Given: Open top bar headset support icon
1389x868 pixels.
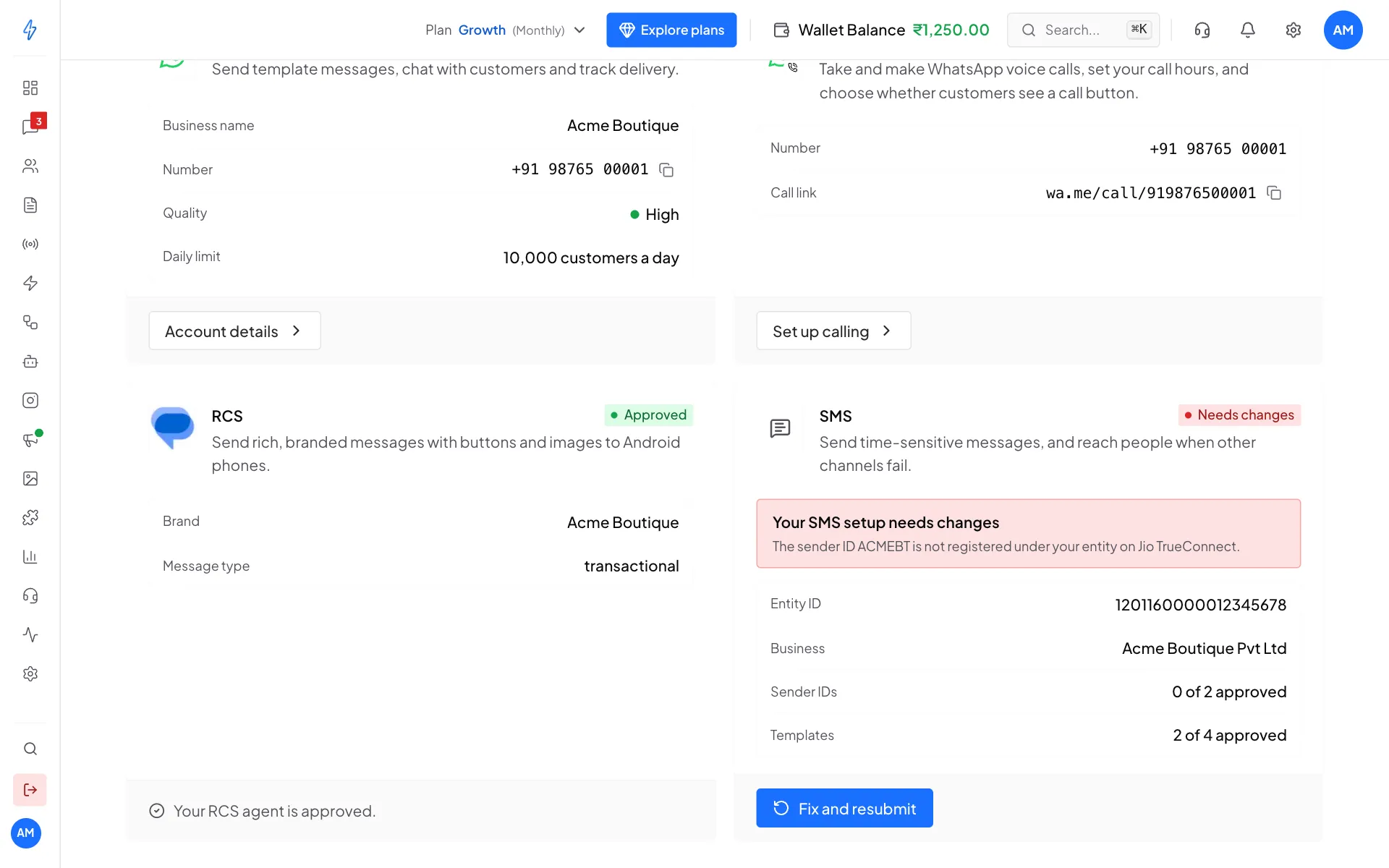Looking at the screenshot, I should click(x=1202, y=30).
